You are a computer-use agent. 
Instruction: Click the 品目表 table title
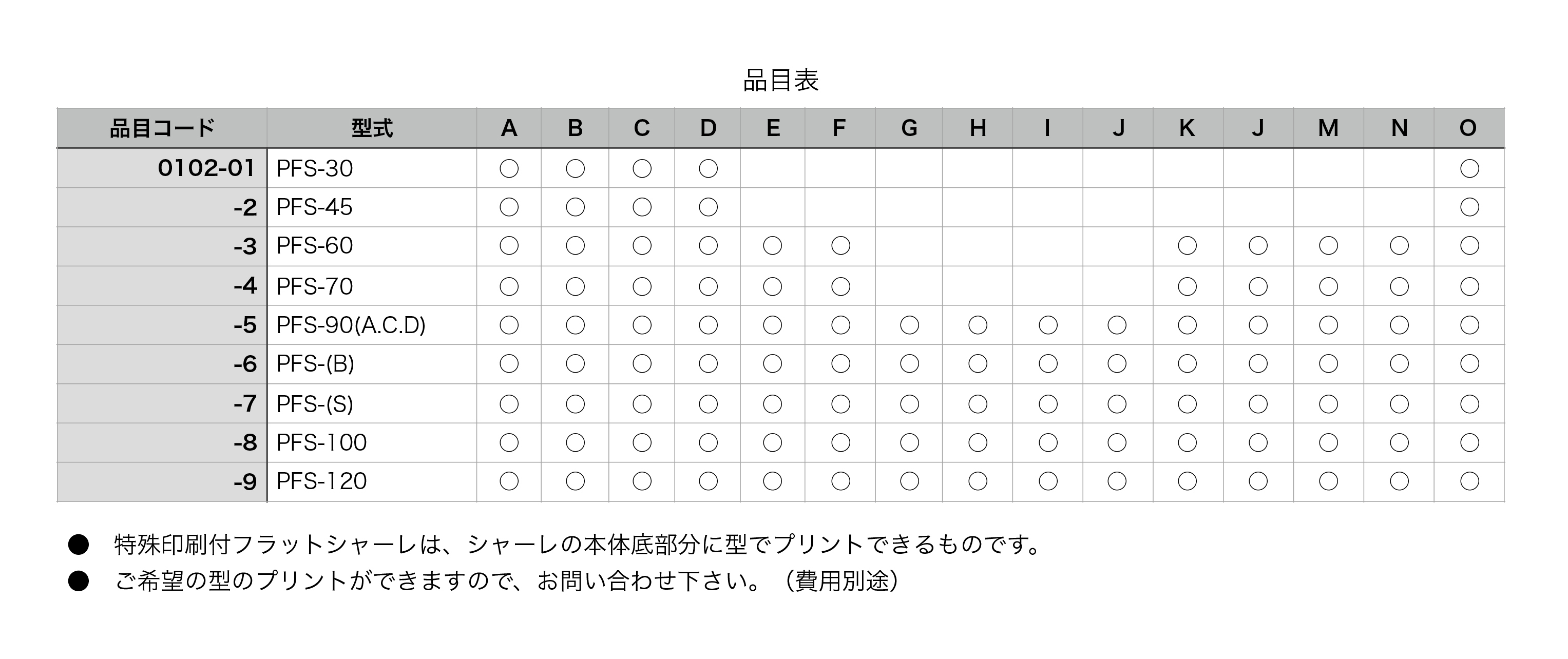click(781, 80)
